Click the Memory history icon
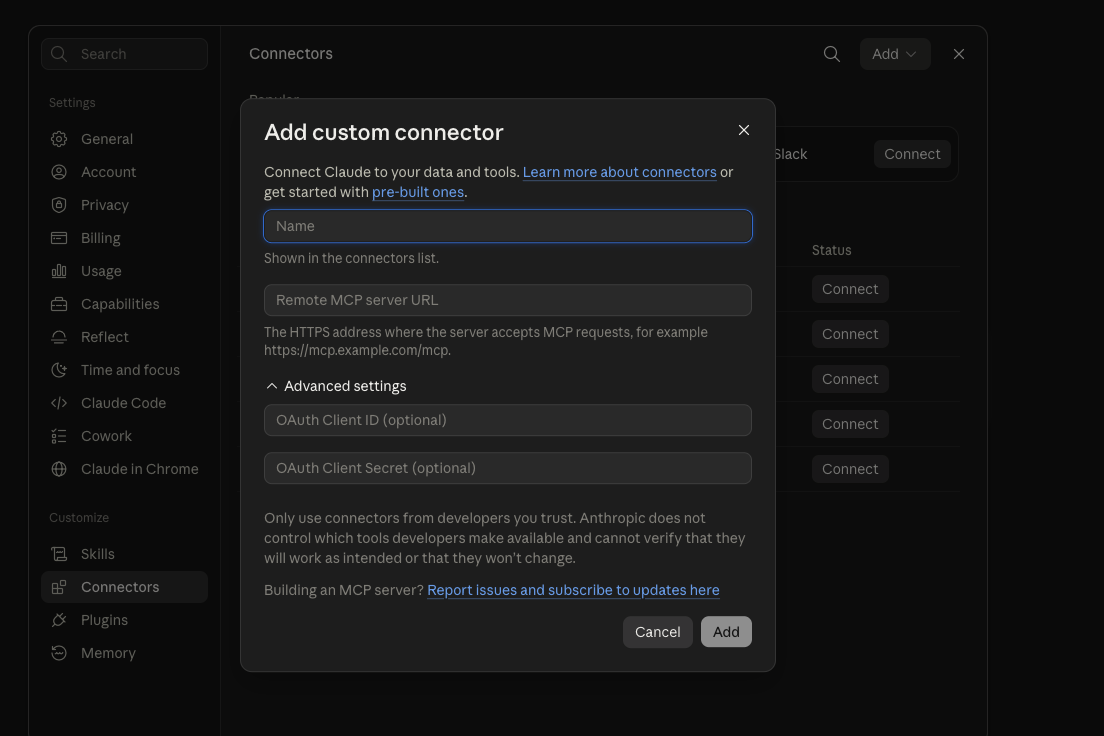Screen dimensions: 1104x736 pos(59,653)
